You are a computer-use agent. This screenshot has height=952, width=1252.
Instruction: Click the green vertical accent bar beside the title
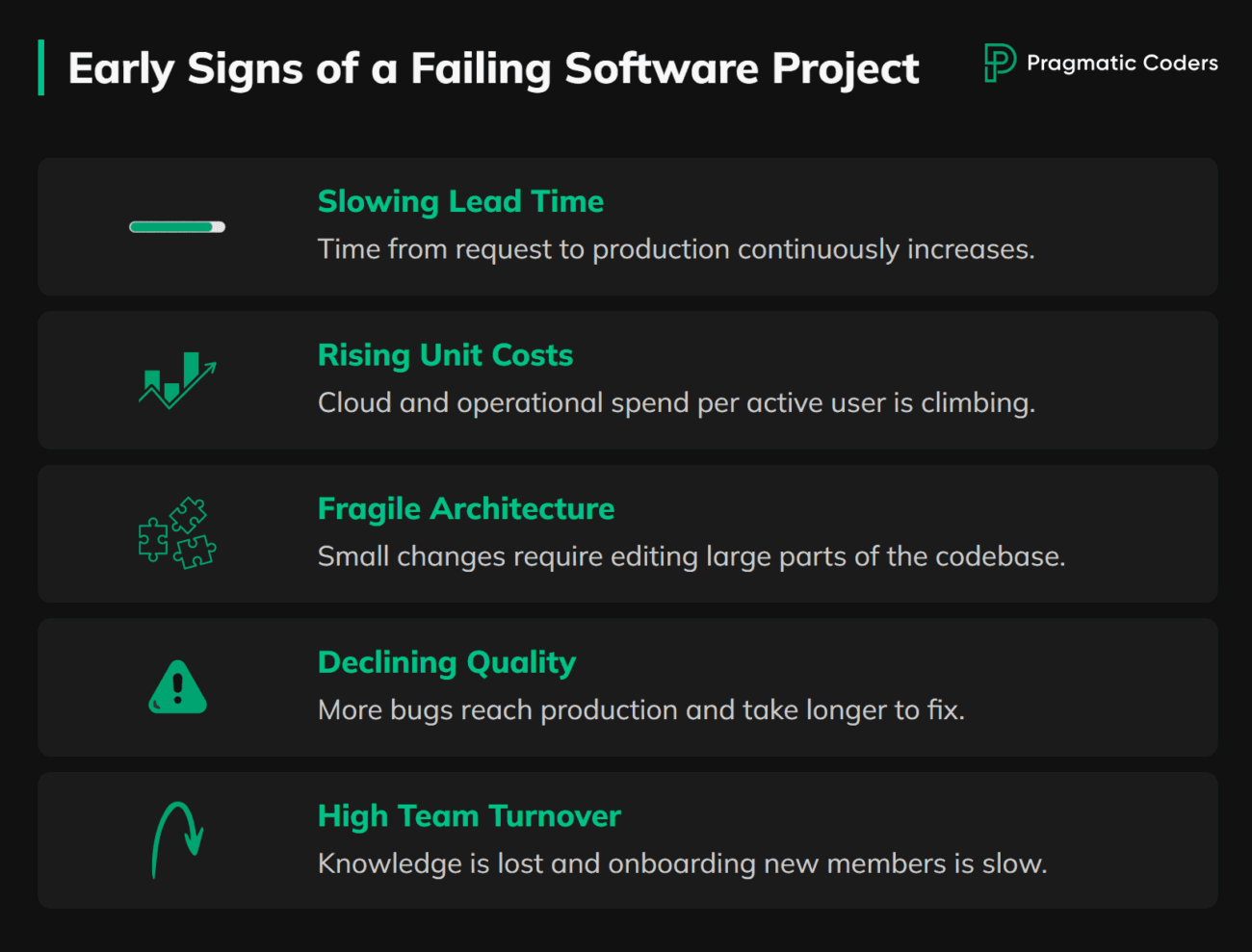(x=40, y=67)
